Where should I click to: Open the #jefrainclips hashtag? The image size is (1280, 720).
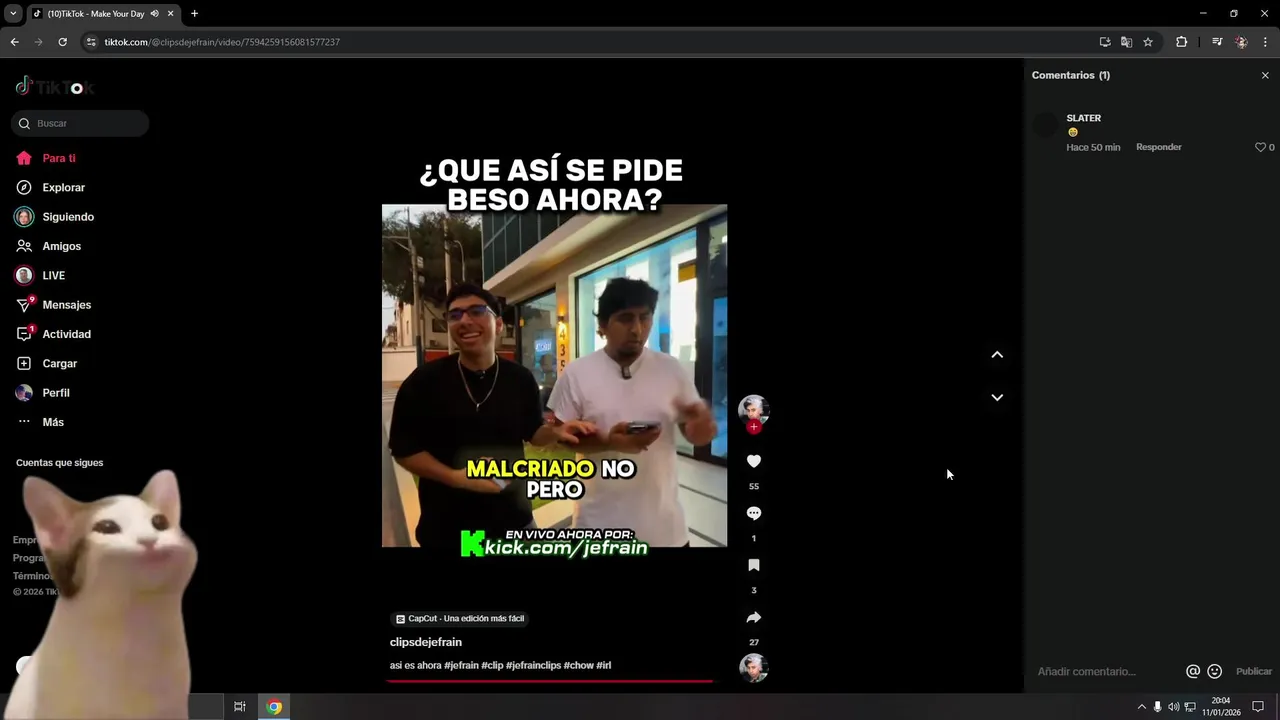[x=533, y=665]
